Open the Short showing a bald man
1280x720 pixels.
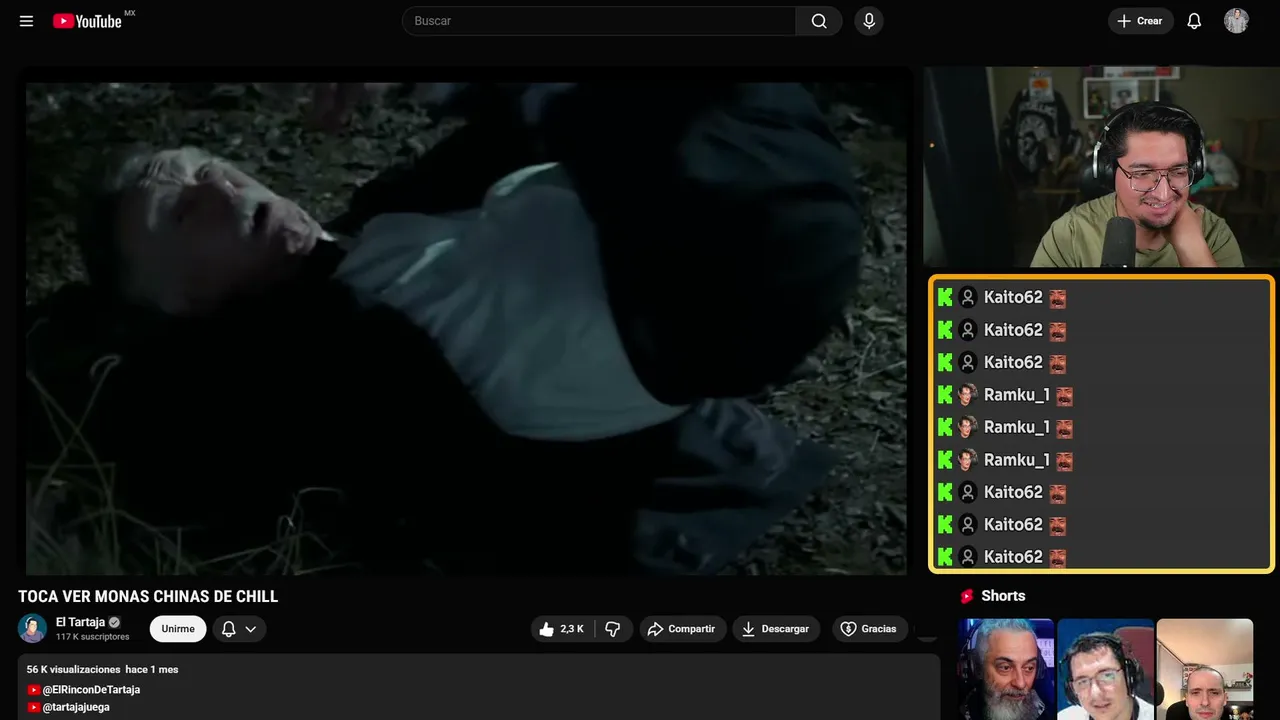click(x=1204, y=669)
